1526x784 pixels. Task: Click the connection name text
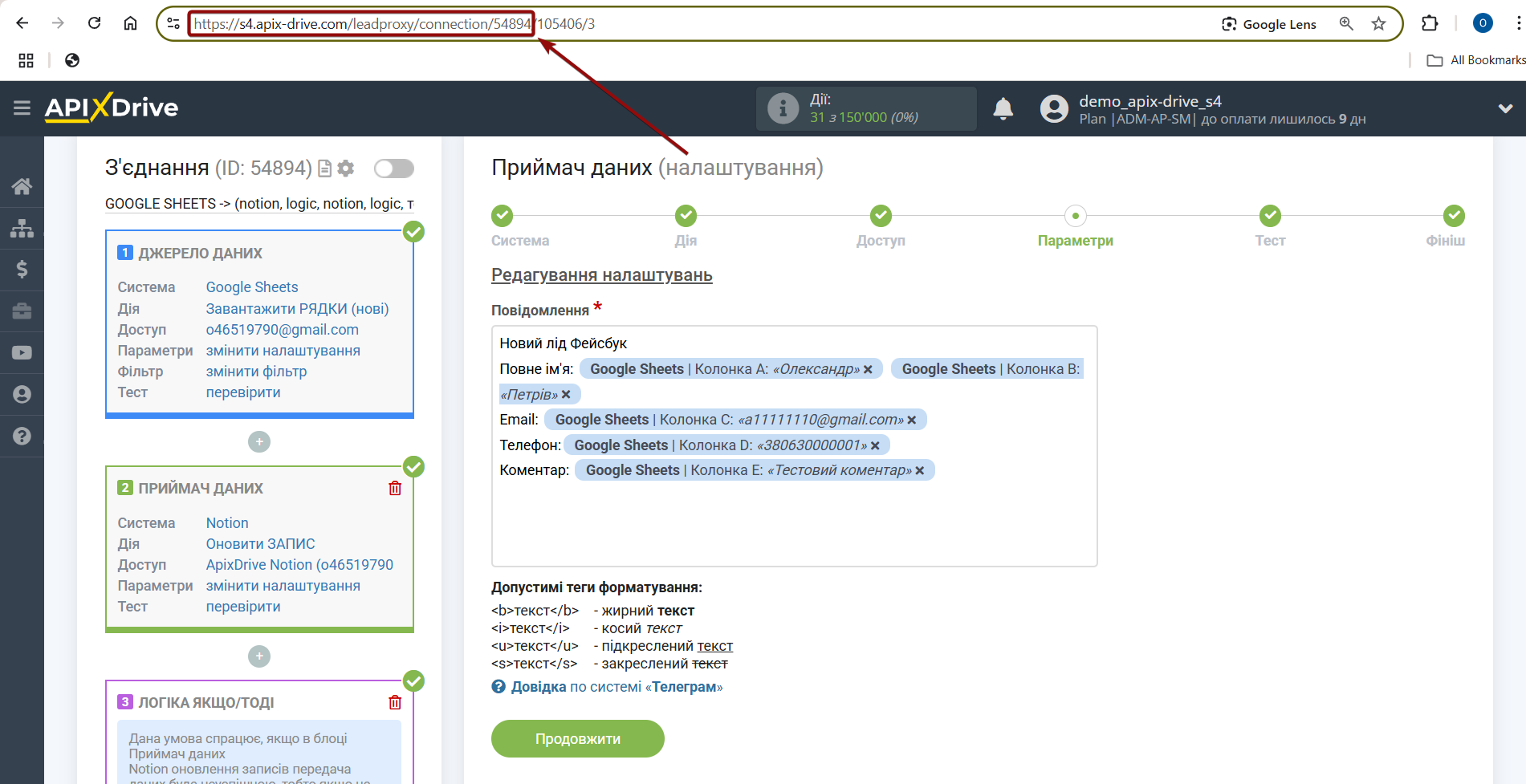click(x=259, y=204)
